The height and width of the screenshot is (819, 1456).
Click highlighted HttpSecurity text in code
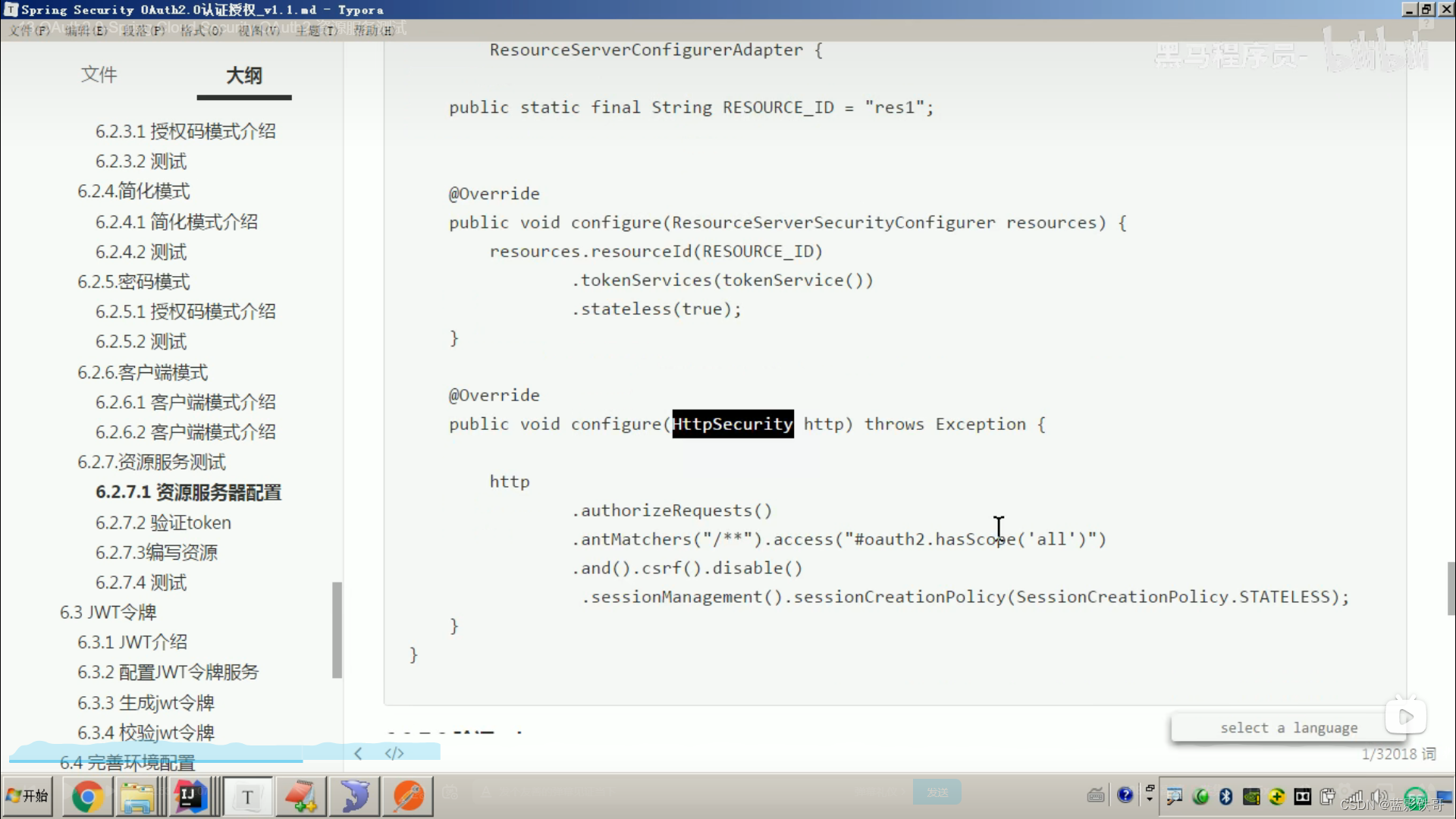coord(733,424)
